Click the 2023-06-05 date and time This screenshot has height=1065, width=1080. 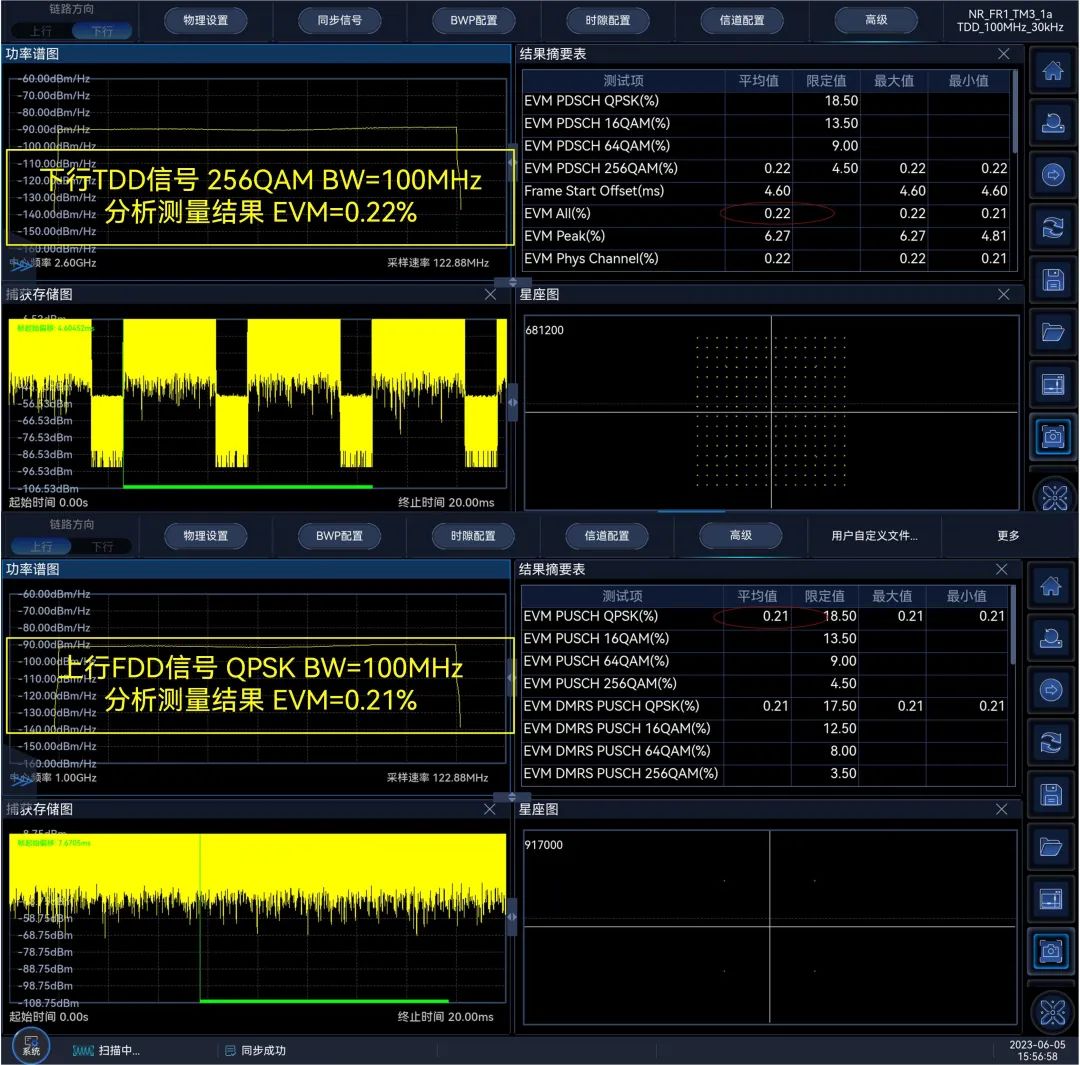(1037, 1051)
